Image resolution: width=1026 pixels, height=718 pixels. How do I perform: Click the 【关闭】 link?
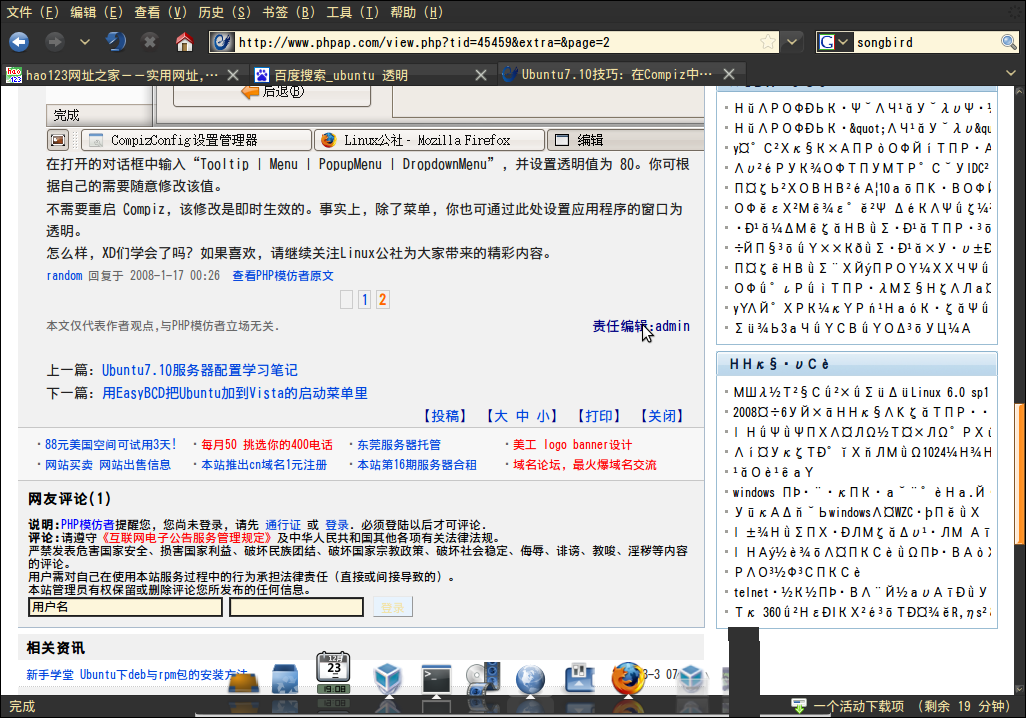[662, 416]
